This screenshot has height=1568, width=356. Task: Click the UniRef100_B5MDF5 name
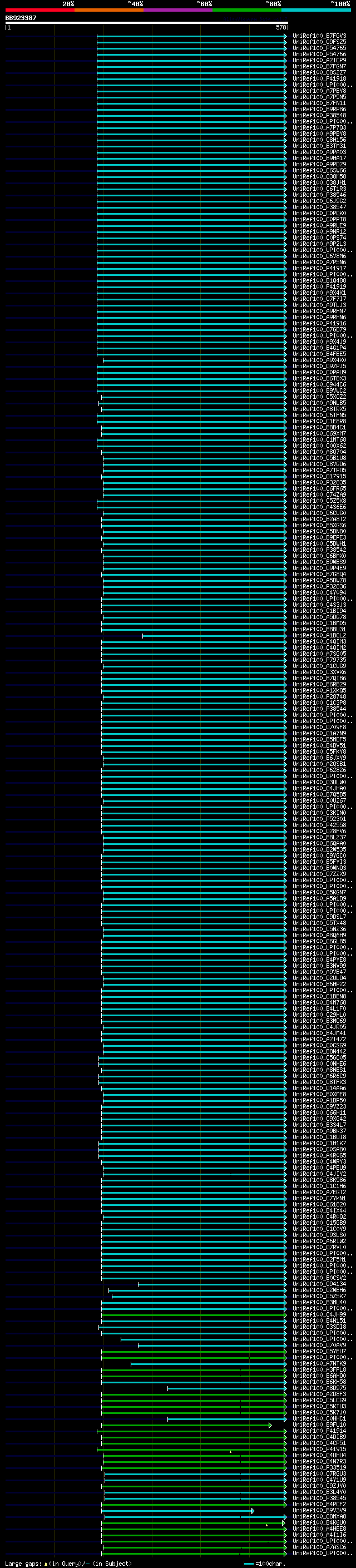[319, 740]
